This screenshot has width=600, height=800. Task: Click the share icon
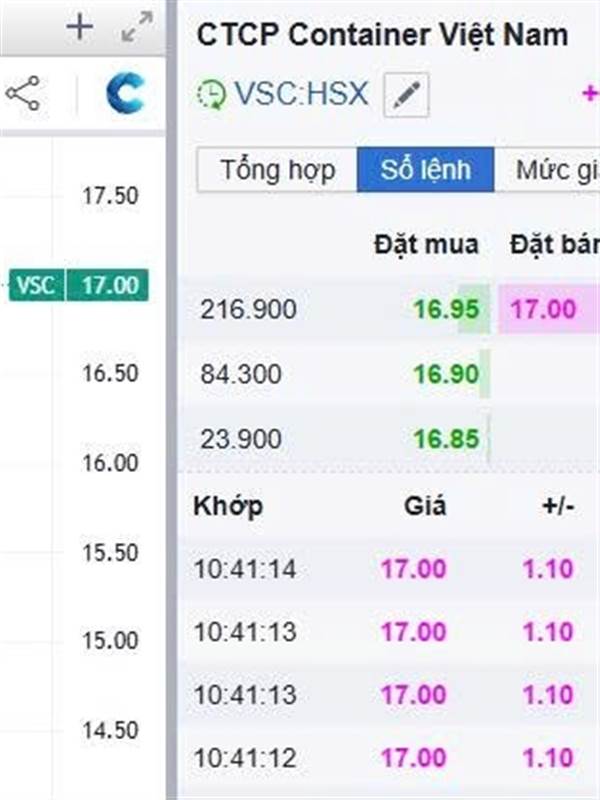[x=23, y=93]
